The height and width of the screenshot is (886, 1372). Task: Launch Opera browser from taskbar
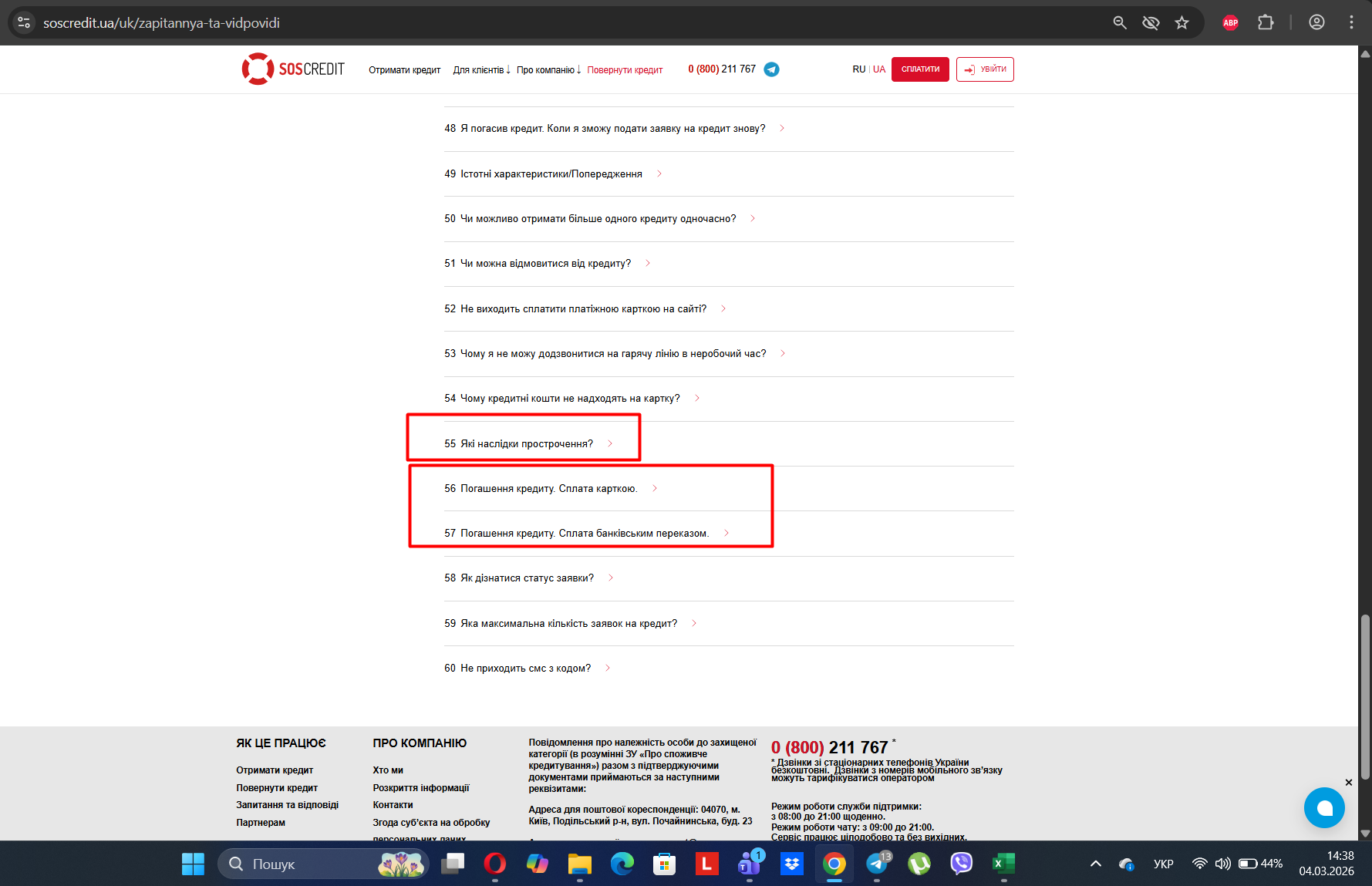click(x=495, y=864)
